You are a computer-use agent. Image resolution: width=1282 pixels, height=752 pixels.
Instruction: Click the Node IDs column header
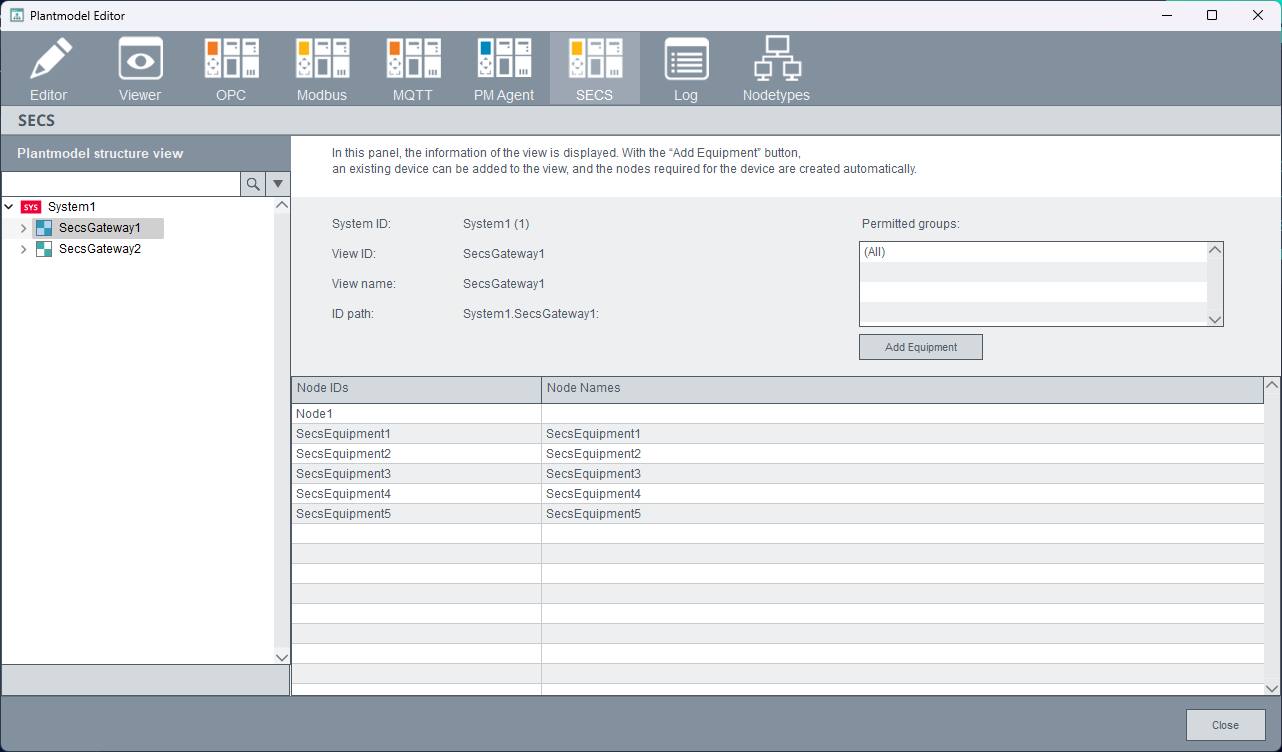point(416,388)
